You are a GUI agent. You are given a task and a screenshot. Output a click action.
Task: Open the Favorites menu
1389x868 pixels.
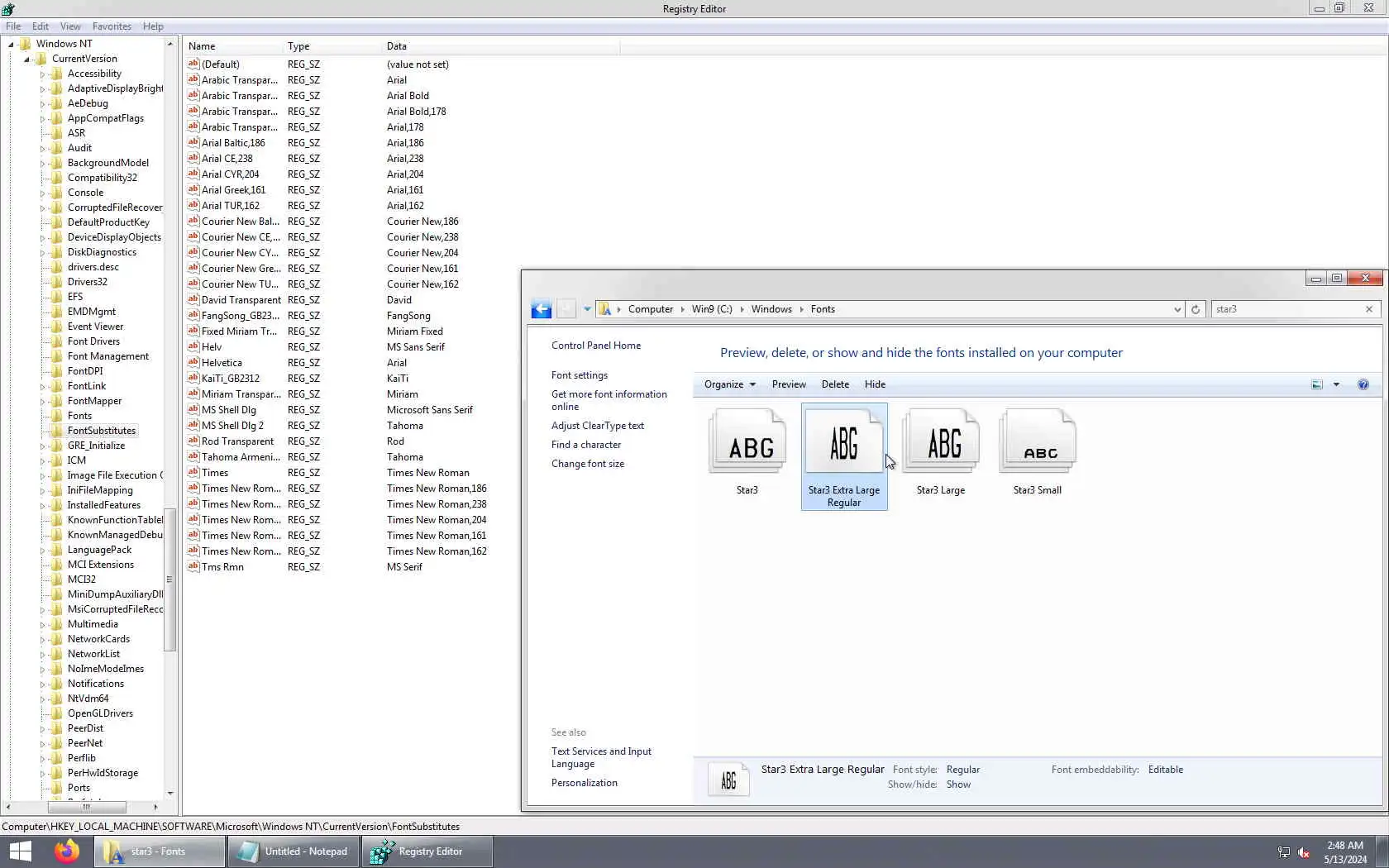coord(112,26)
